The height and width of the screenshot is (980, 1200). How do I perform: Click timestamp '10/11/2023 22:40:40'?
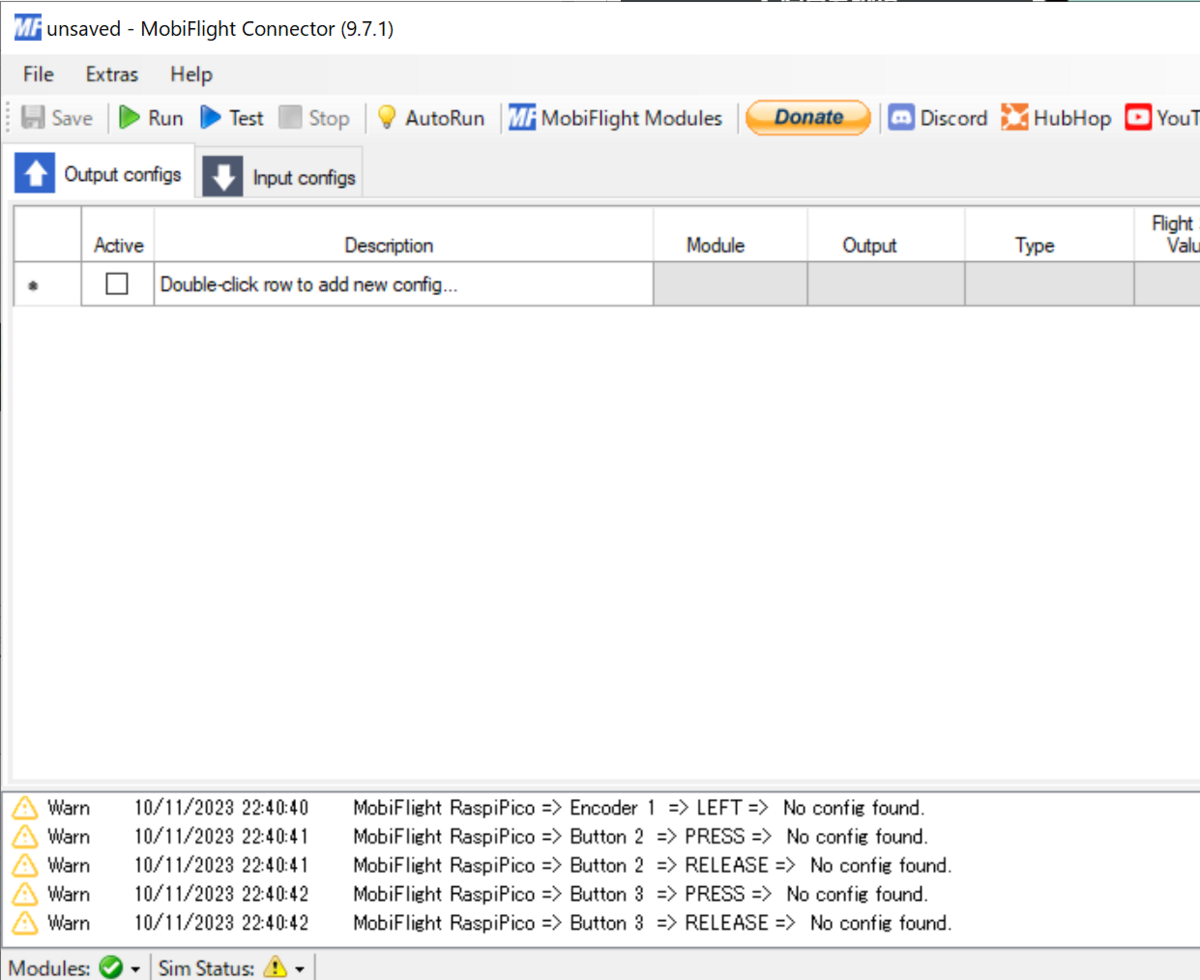pos(222,807)
